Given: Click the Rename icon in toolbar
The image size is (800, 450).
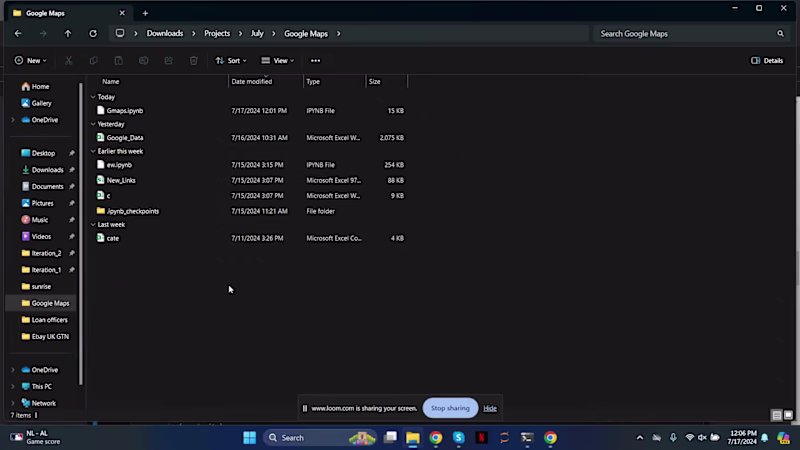Looking at the screenshot, I should (143, 61).
